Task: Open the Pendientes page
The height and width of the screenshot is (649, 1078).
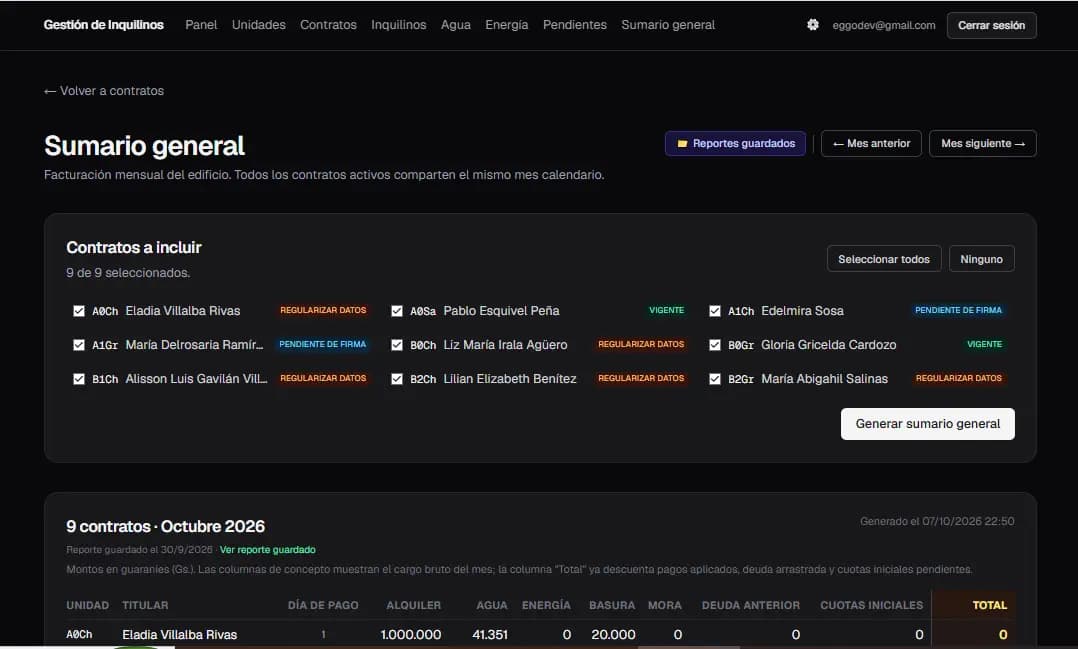Action: [x=575, y=25]
